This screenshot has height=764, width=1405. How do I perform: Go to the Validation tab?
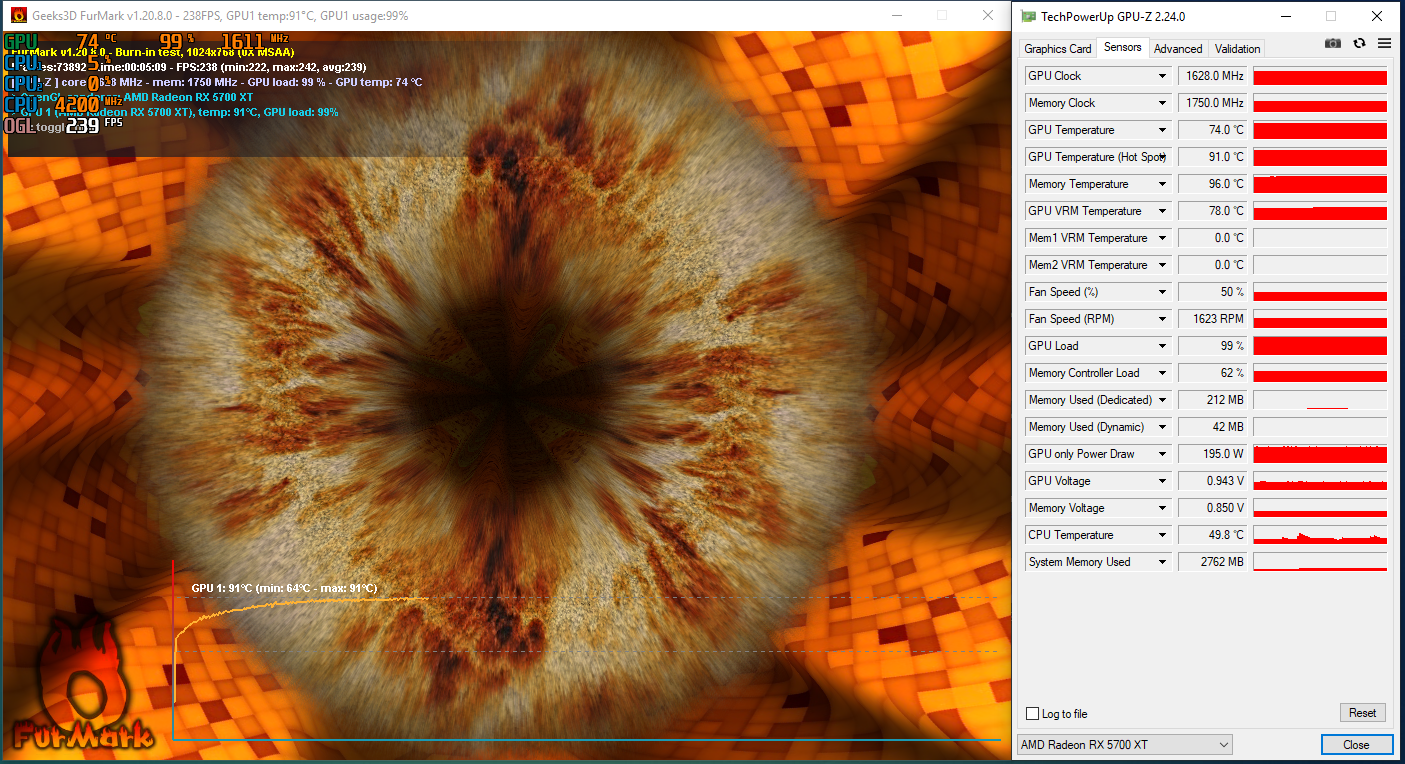1237,48
